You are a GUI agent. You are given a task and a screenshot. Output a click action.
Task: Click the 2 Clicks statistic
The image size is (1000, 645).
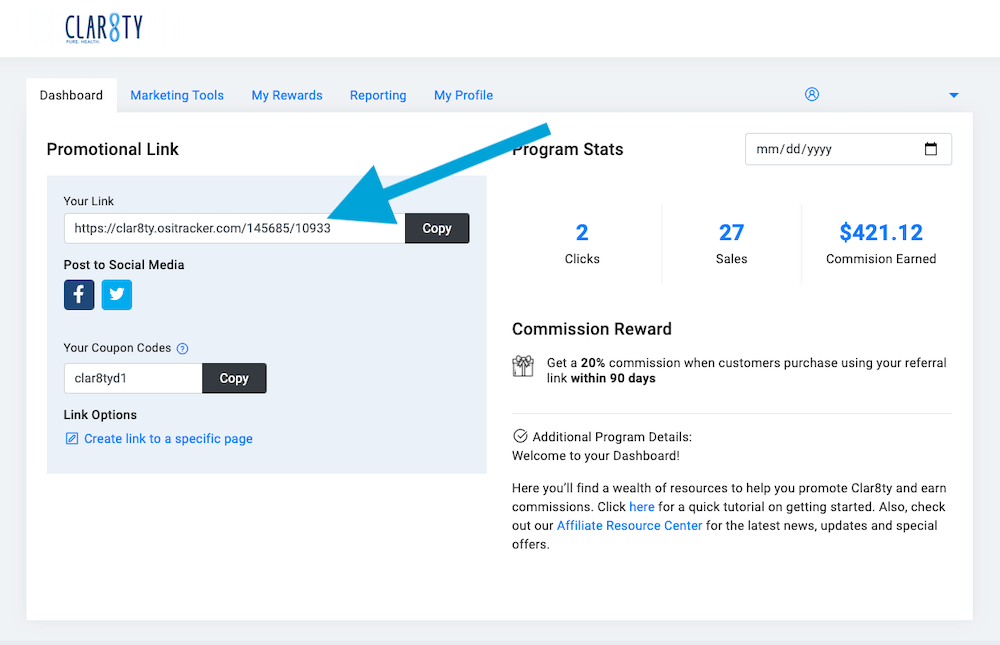tap(582, 243)
